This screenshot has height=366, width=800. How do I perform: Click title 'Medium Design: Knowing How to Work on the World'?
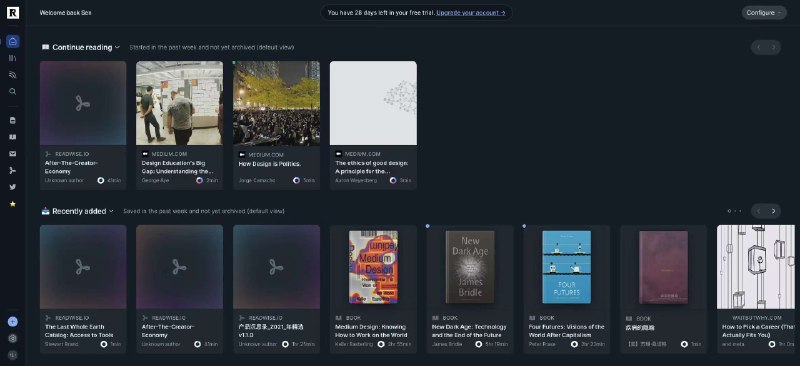tap(371, 331)
